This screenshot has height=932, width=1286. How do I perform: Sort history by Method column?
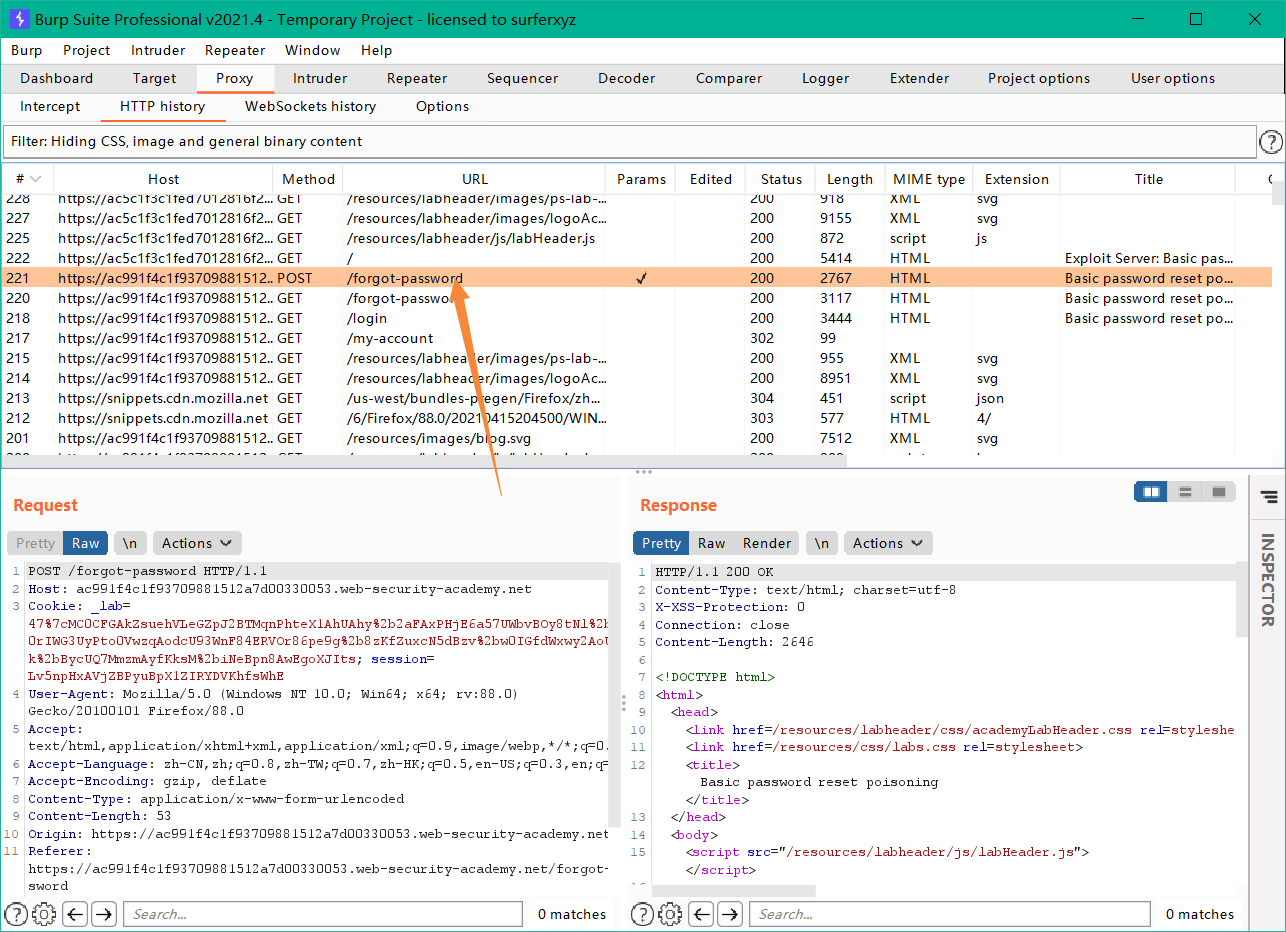pos(308,179)
